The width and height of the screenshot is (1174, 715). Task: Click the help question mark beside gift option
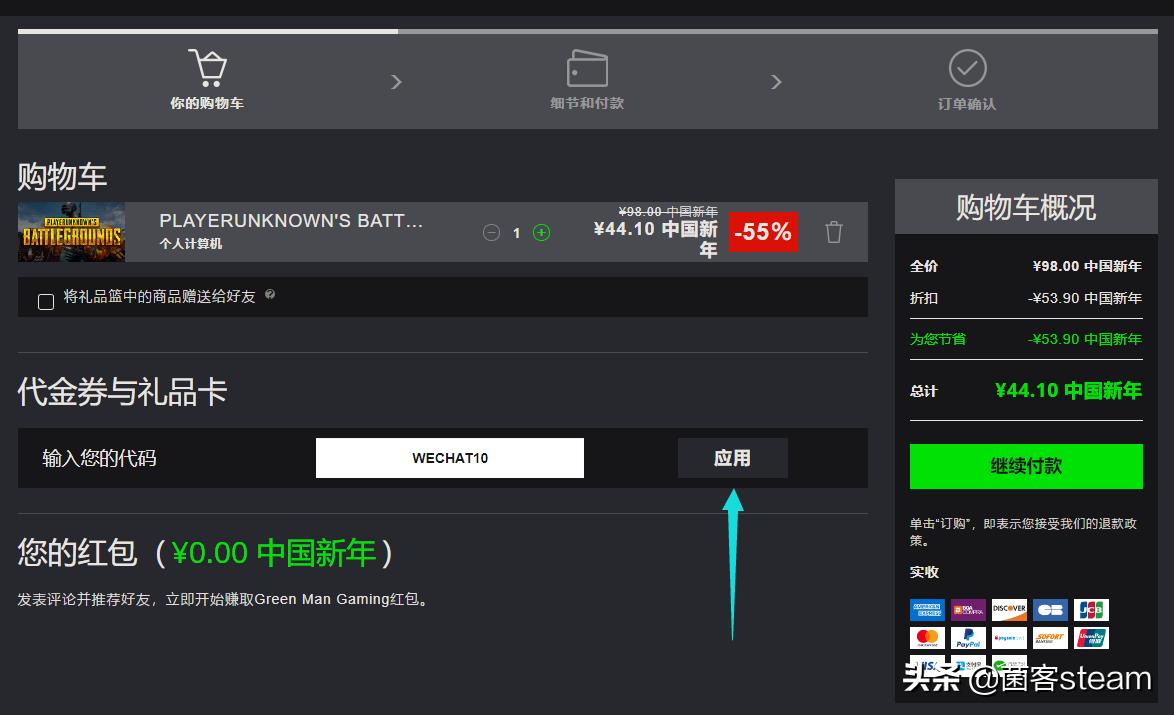[x=270, y=295]
